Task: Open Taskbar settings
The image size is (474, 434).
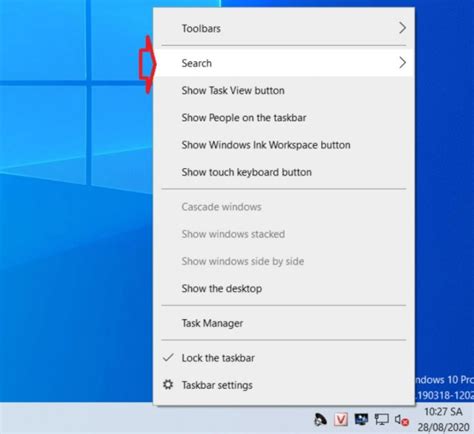Action: (284, 385)
